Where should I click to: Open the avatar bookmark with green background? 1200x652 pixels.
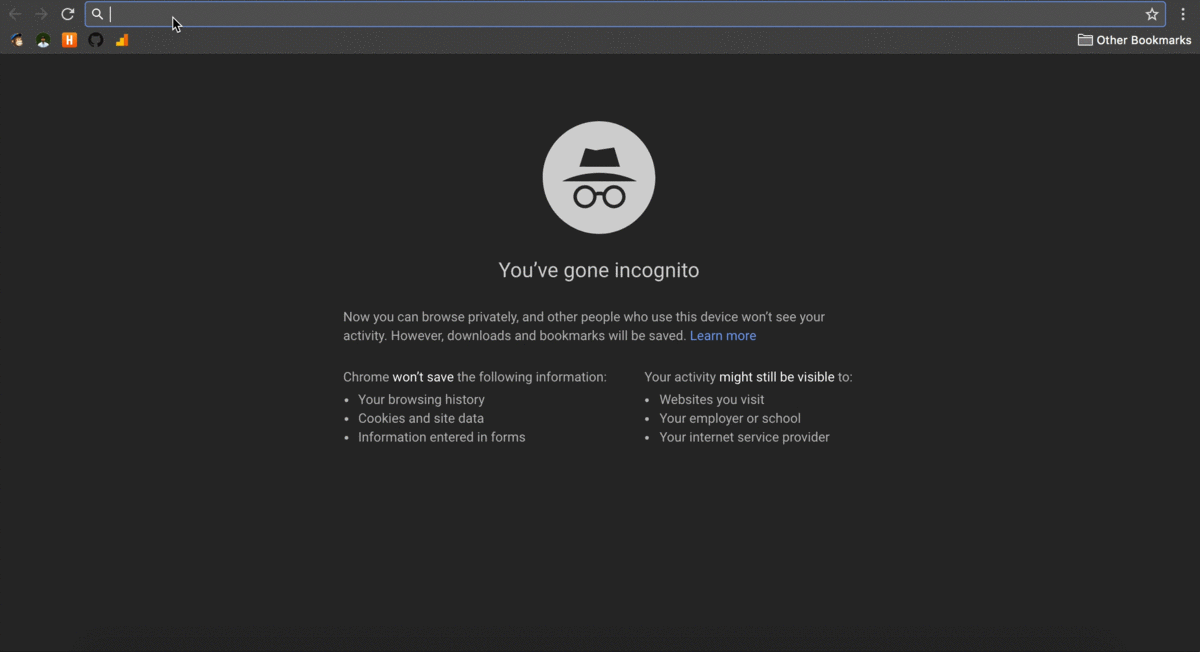click(x=43, y=40)
